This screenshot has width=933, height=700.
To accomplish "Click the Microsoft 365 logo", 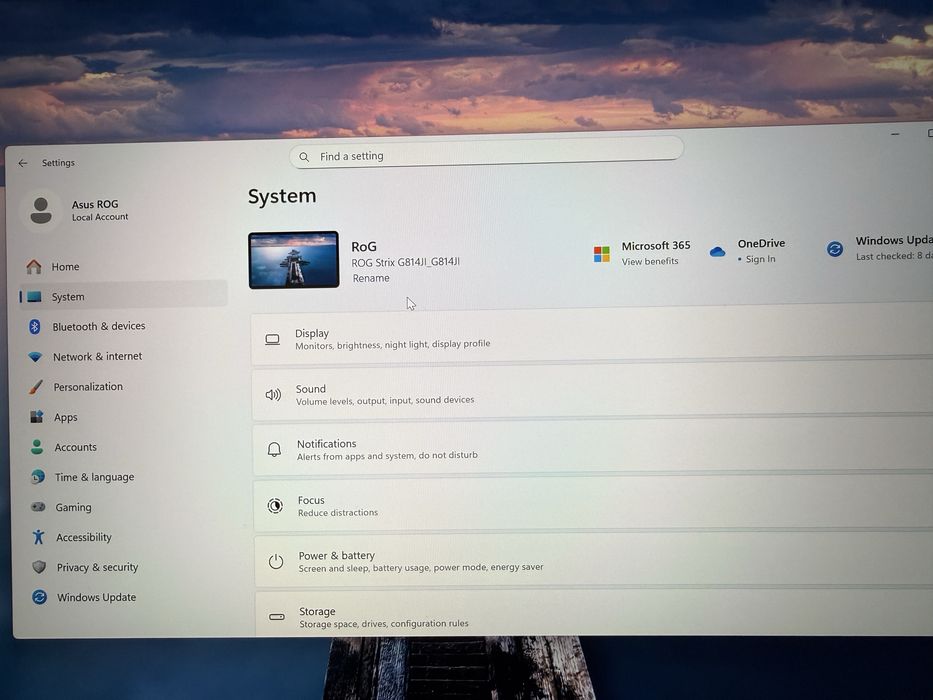I will (602, 254).
